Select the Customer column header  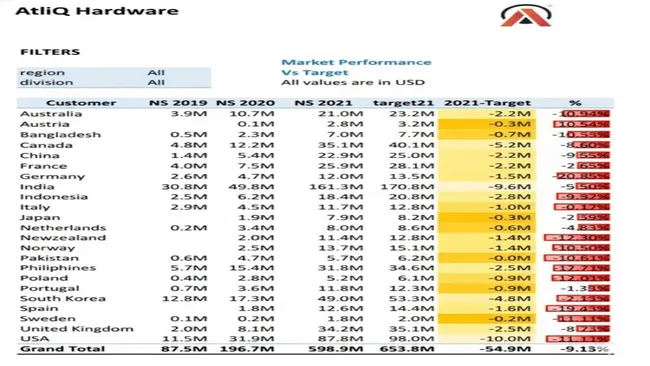(81, 103)
